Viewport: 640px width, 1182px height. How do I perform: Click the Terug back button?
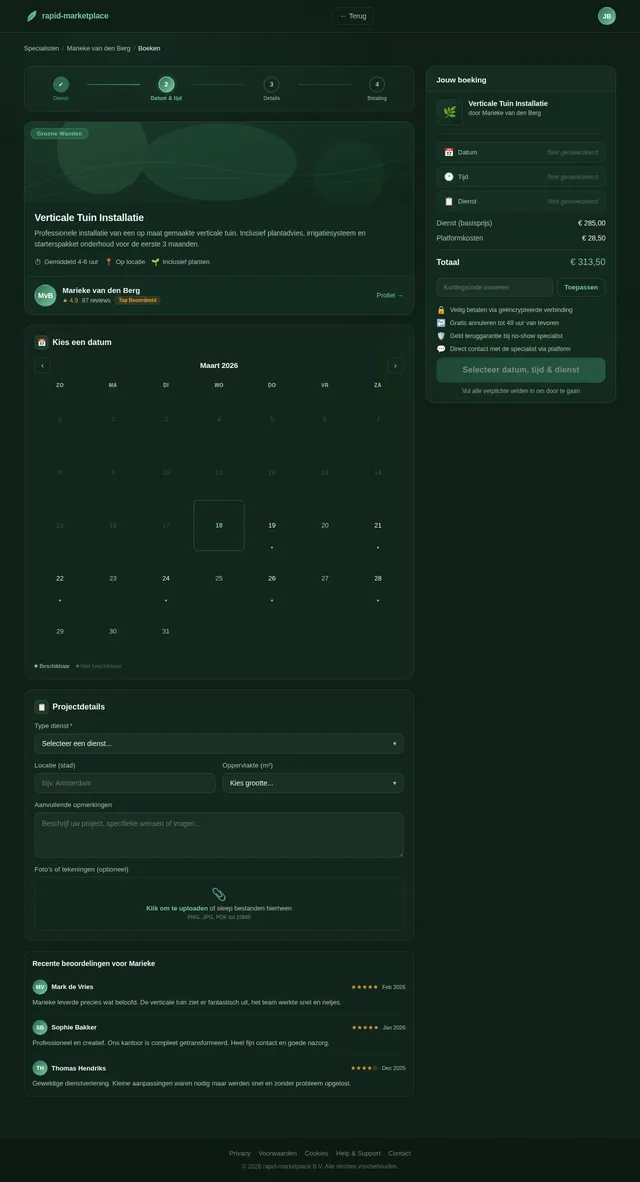tap(353, 16)
